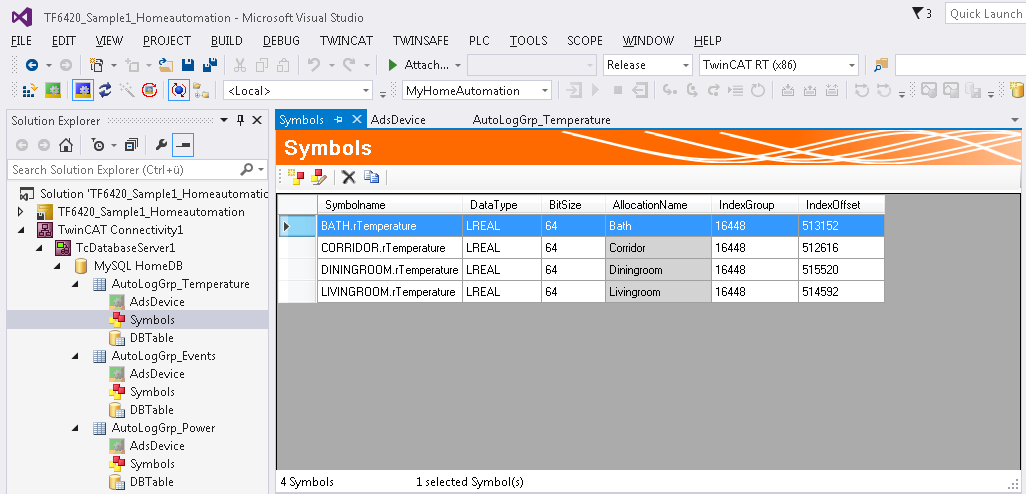Sort by the IndexOffset column header

tap(841, 205)
